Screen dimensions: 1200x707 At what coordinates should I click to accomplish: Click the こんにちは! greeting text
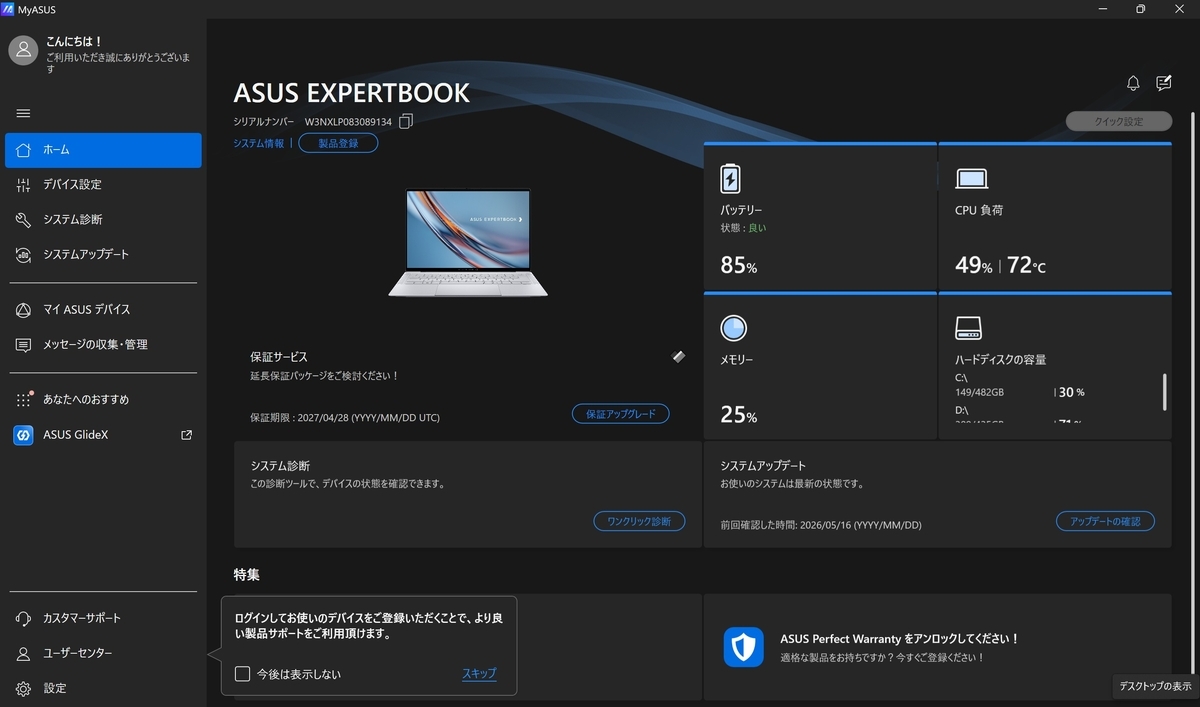tap(74, 42)
